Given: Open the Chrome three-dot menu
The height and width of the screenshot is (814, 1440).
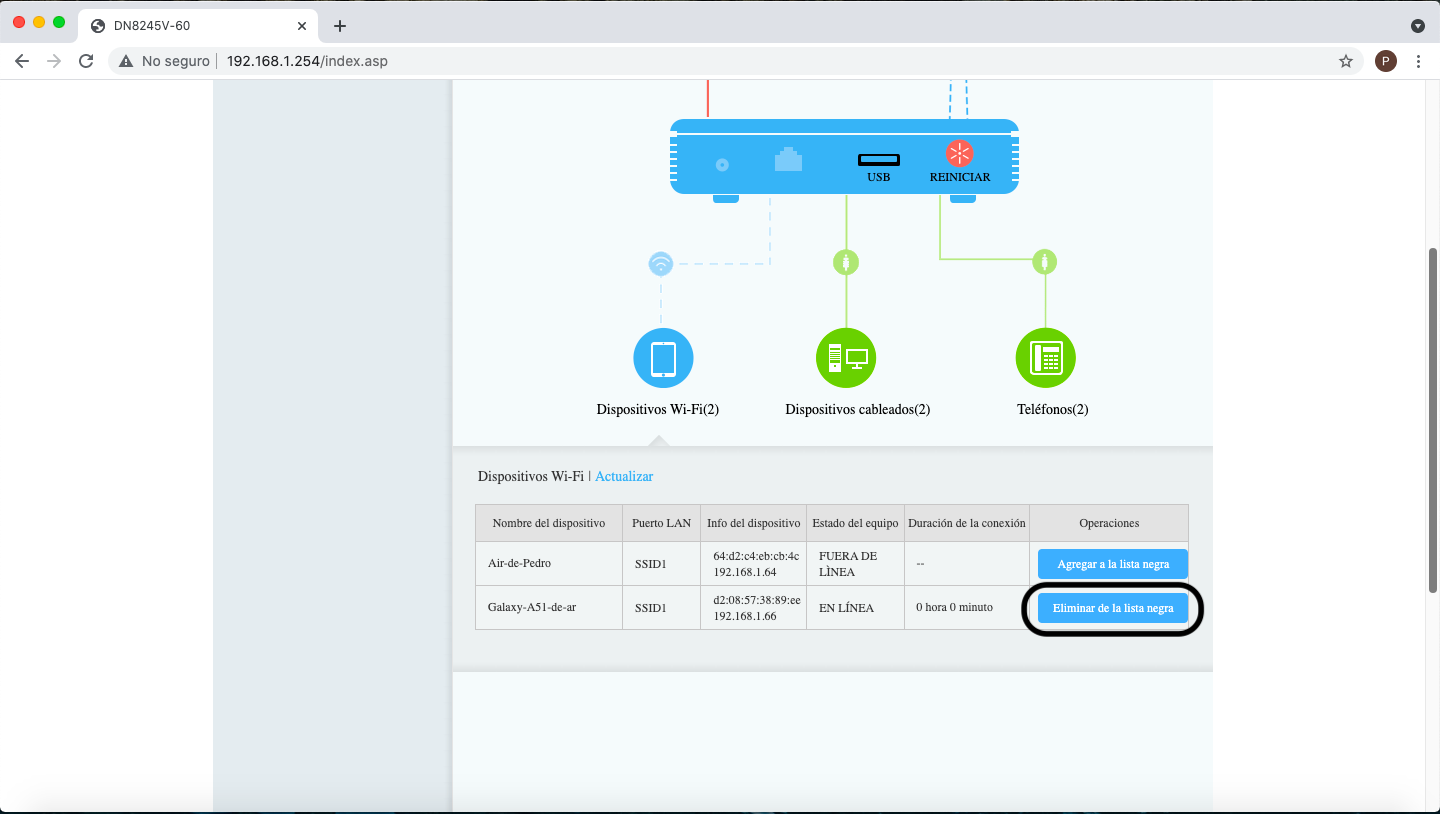Looking at the screenshot, I should (1418, 61).
